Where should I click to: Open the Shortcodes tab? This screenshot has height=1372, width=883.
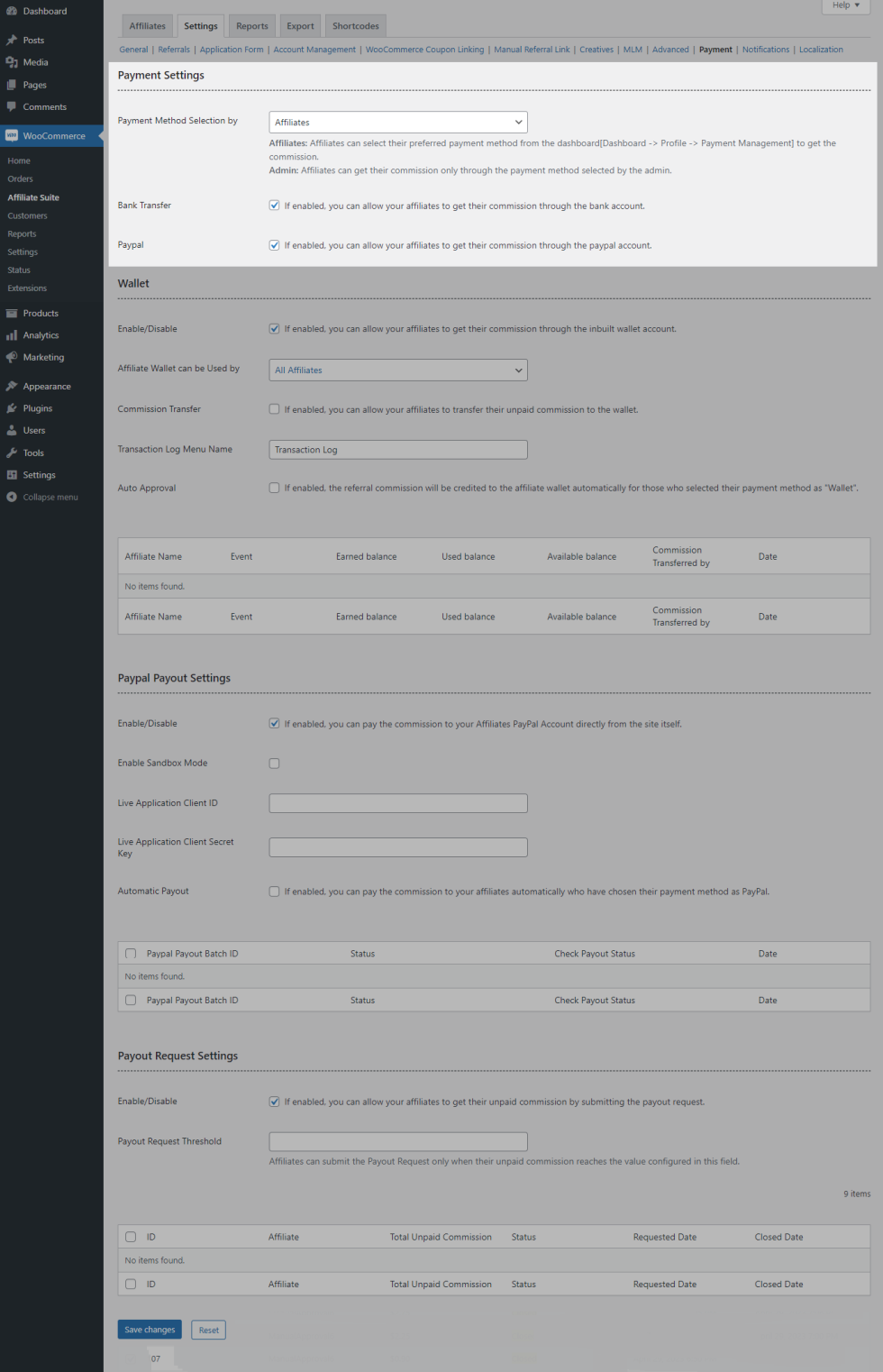tap(355, 26)
